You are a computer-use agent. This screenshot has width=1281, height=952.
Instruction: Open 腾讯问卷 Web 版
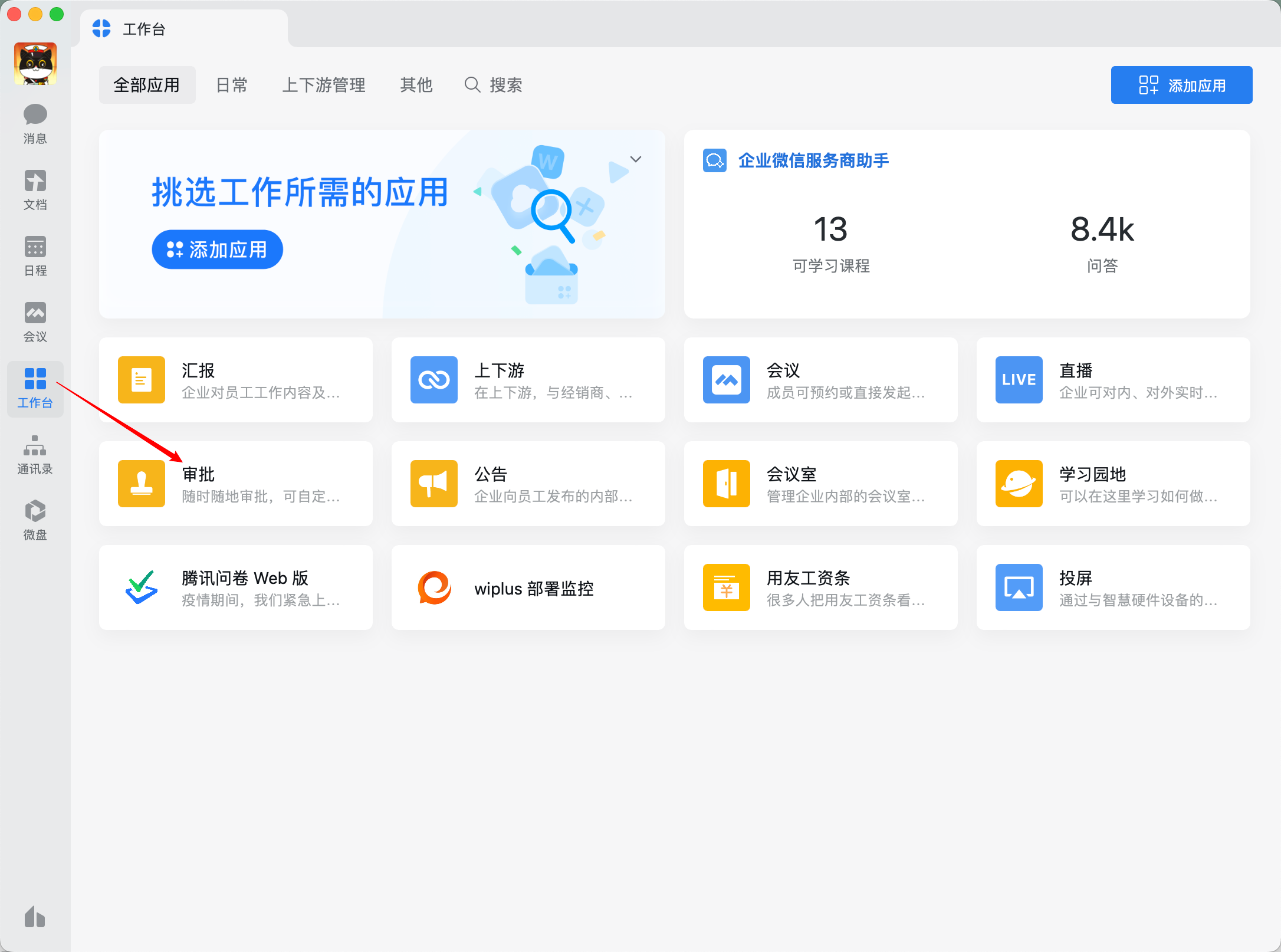click(235, 587)
